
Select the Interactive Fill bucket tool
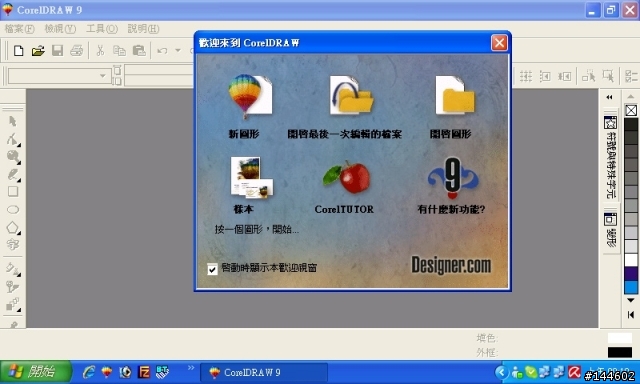pyautogui.click(x=13, y=269)
